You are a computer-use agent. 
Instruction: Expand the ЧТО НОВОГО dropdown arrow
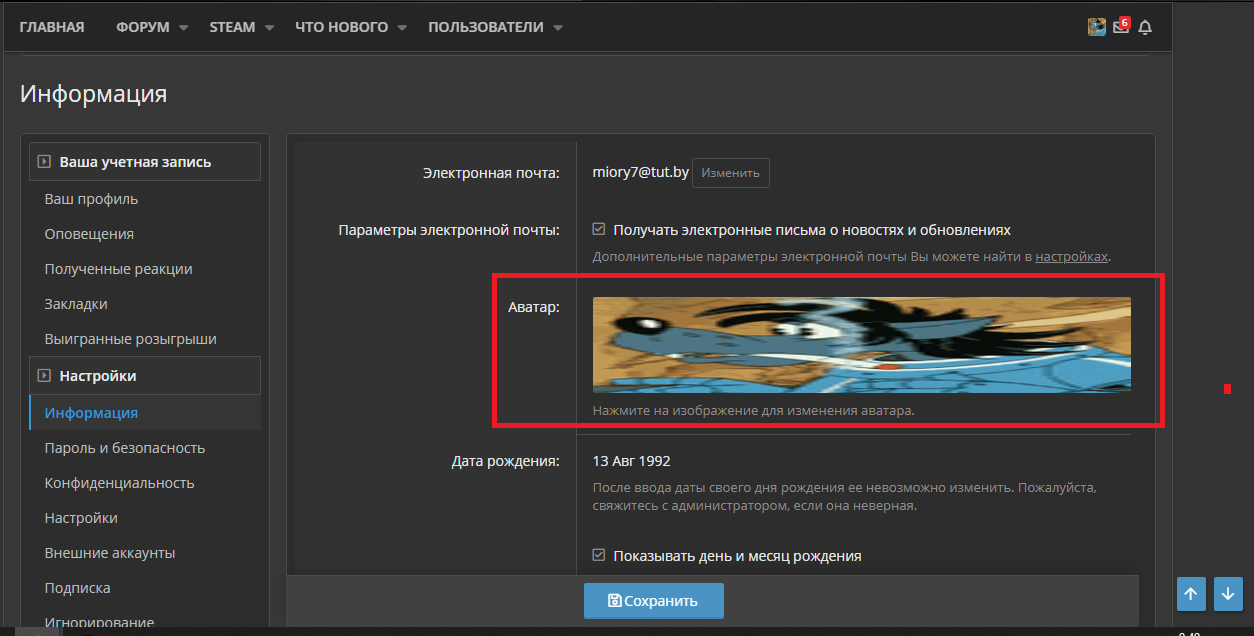coord(402,28)
